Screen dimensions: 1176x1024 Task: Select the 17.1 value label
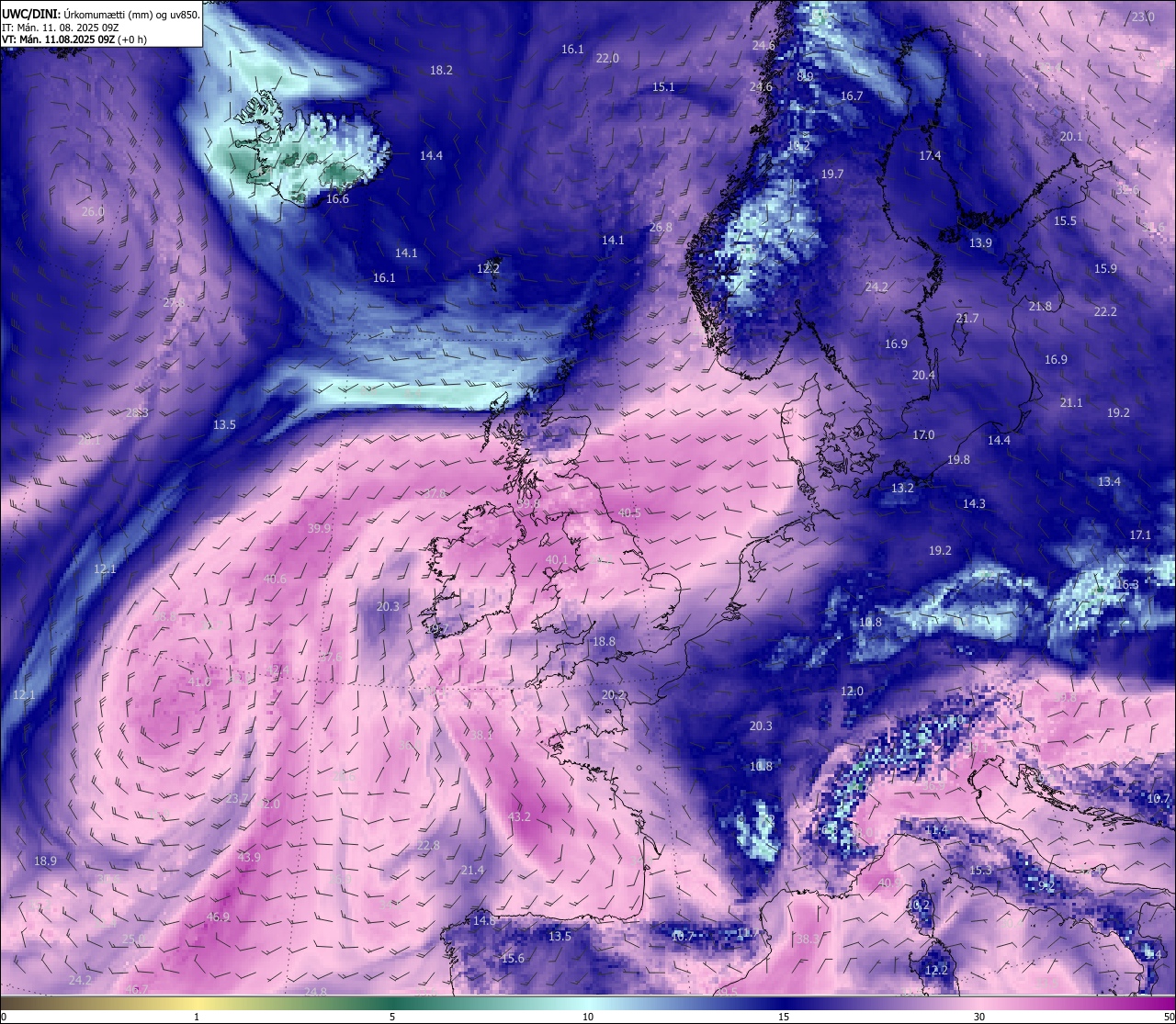pos(1140,535)
